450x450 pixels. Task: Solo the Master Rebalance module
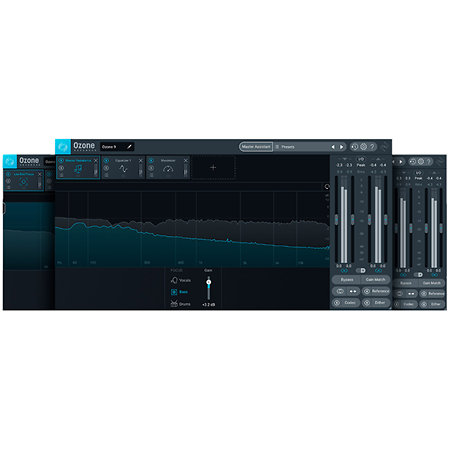tap(61, 168)
